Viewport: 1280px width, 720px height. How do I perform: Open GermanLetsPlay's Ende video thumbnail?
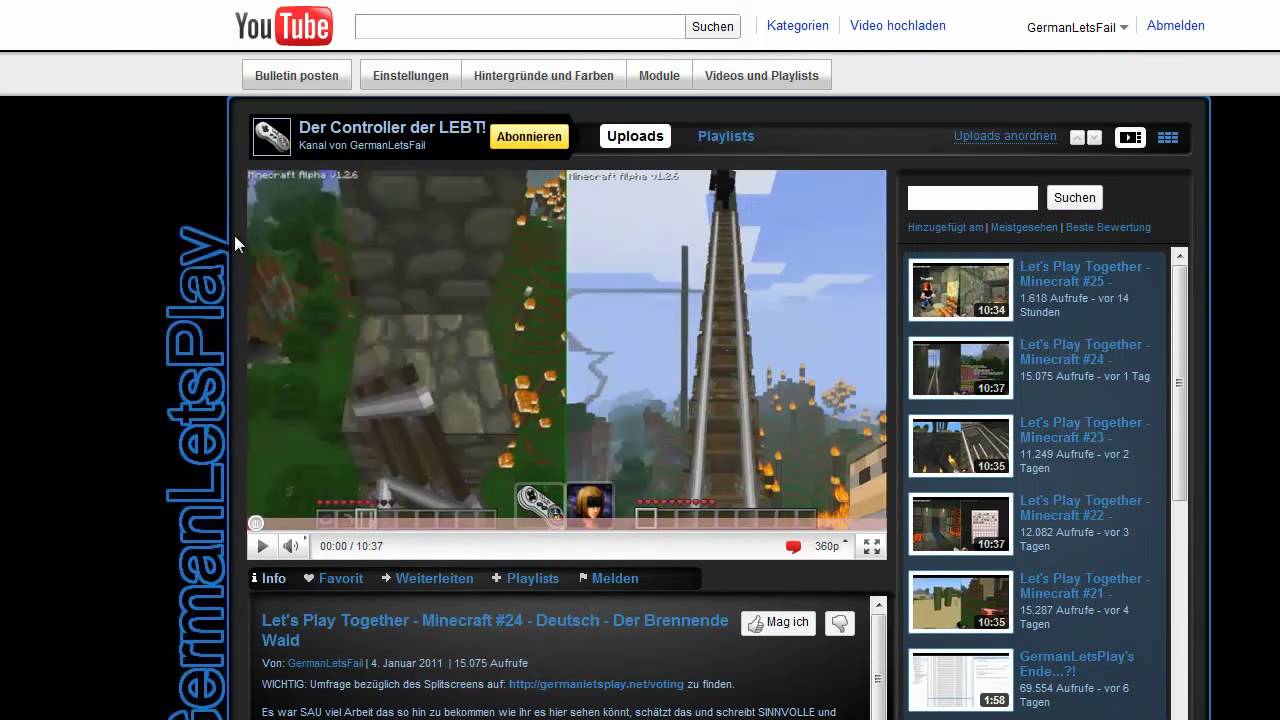coord(960,680)
